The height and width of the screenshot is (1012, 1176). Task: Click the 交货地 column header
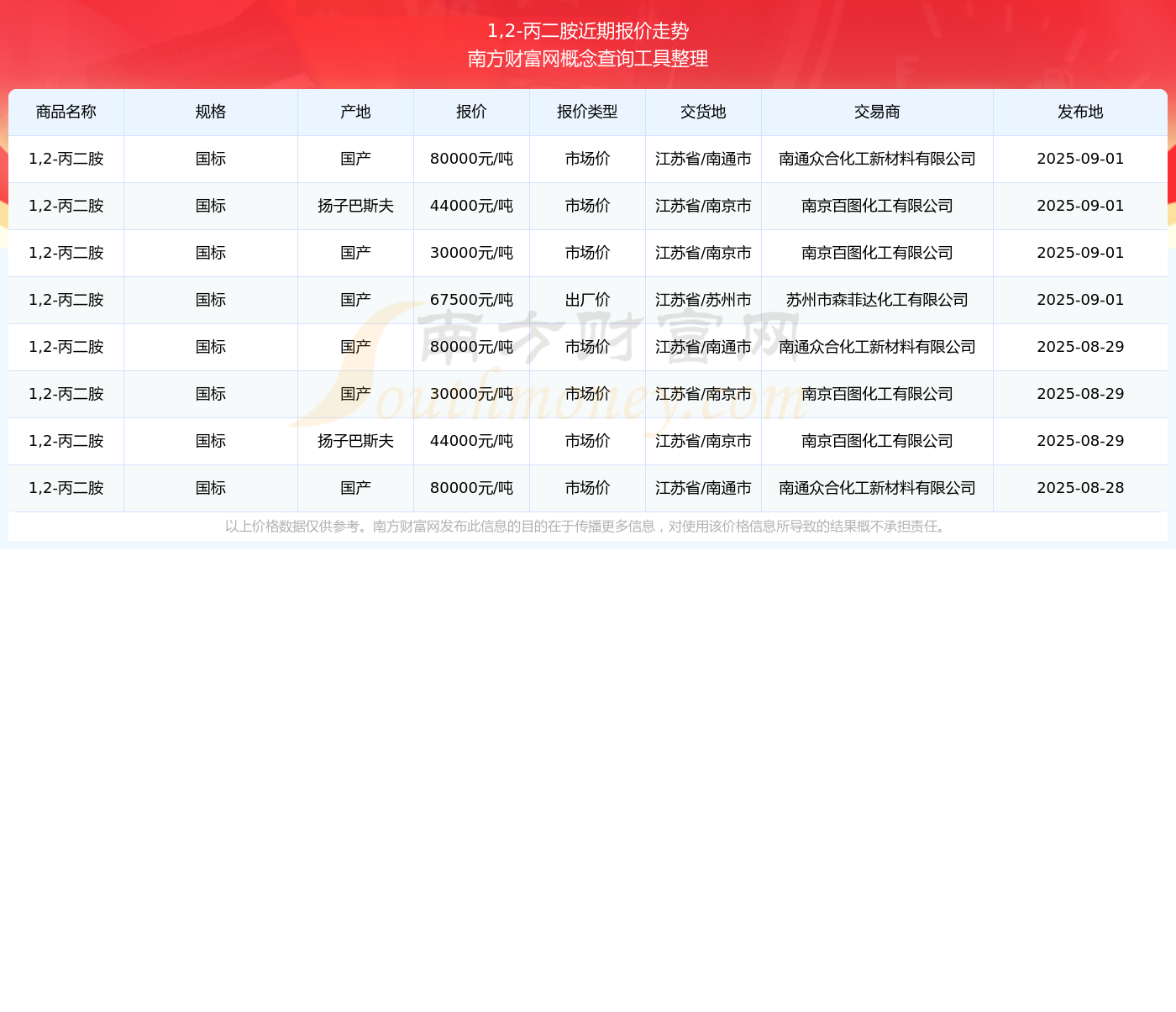(704, 113)
